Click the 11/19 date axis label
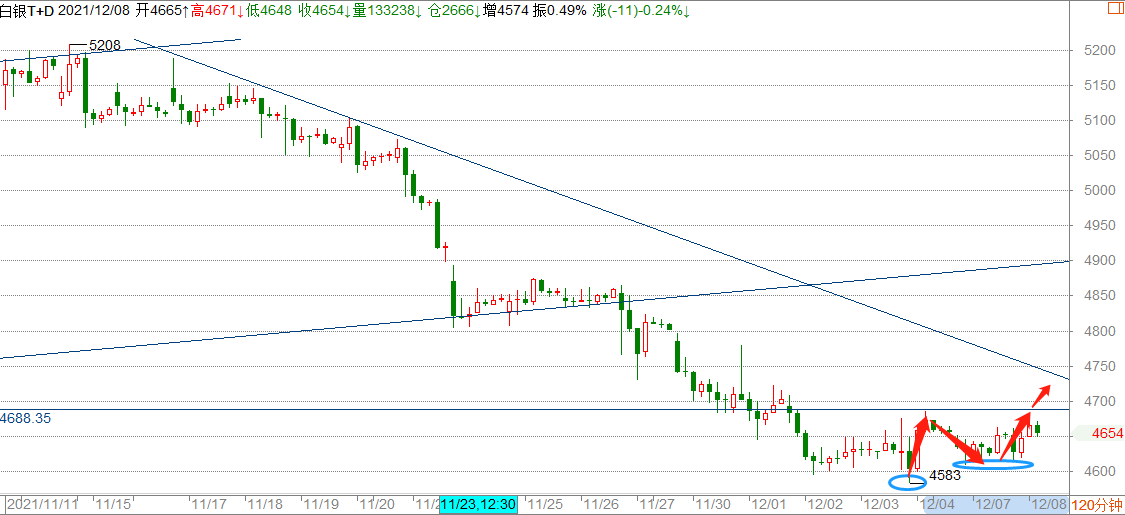The height and width of the screenshot is (515, 1125). point(321,505)
